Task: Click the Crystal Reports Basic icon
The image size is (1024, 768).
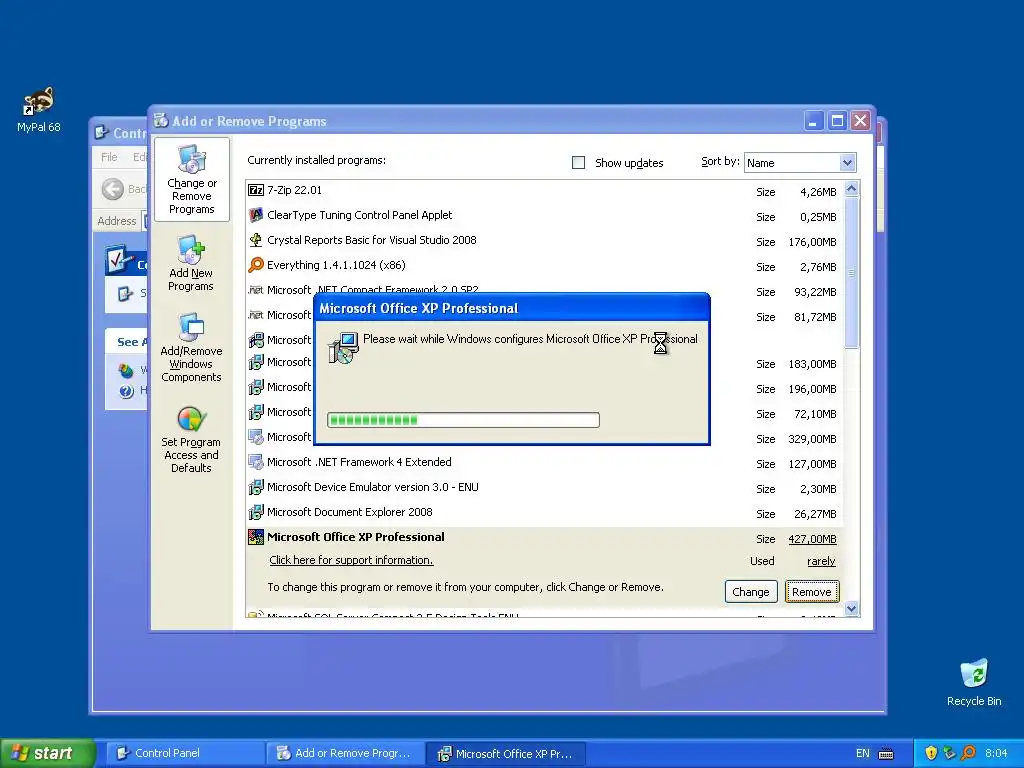Action: [x=256, y=240]
